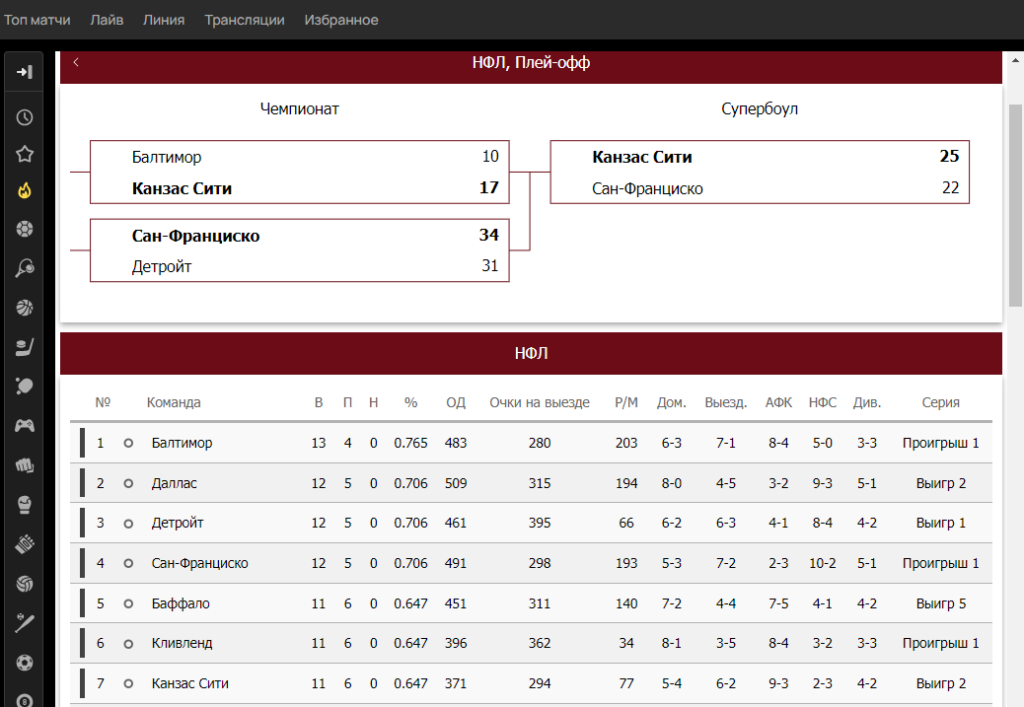Click the Выезд. column header
Screen dimensions: 1024x707
point(726,402)
